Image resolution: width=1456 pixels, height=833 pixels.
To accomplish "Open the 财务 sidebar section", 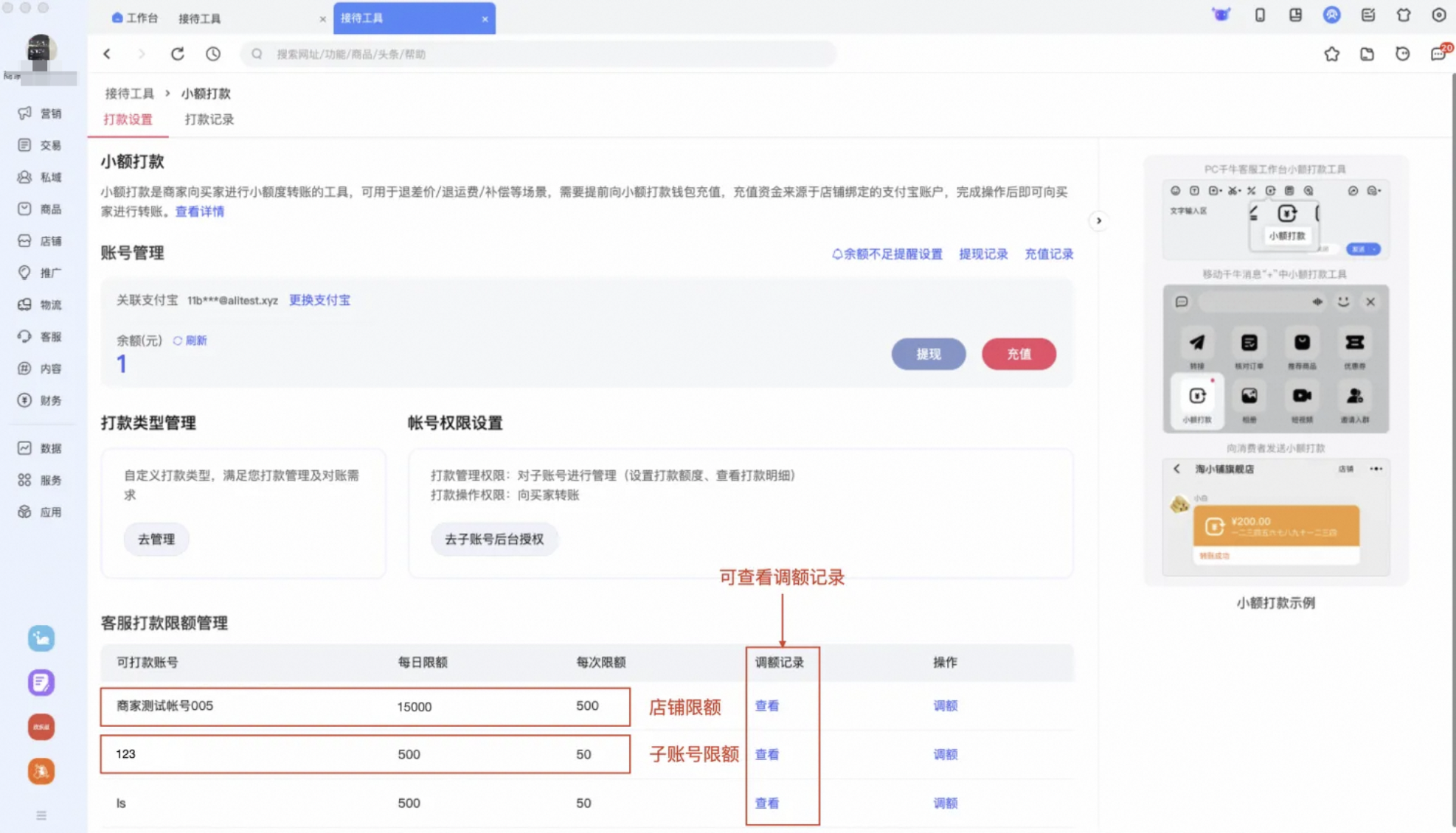I will [x=41, y=400].
